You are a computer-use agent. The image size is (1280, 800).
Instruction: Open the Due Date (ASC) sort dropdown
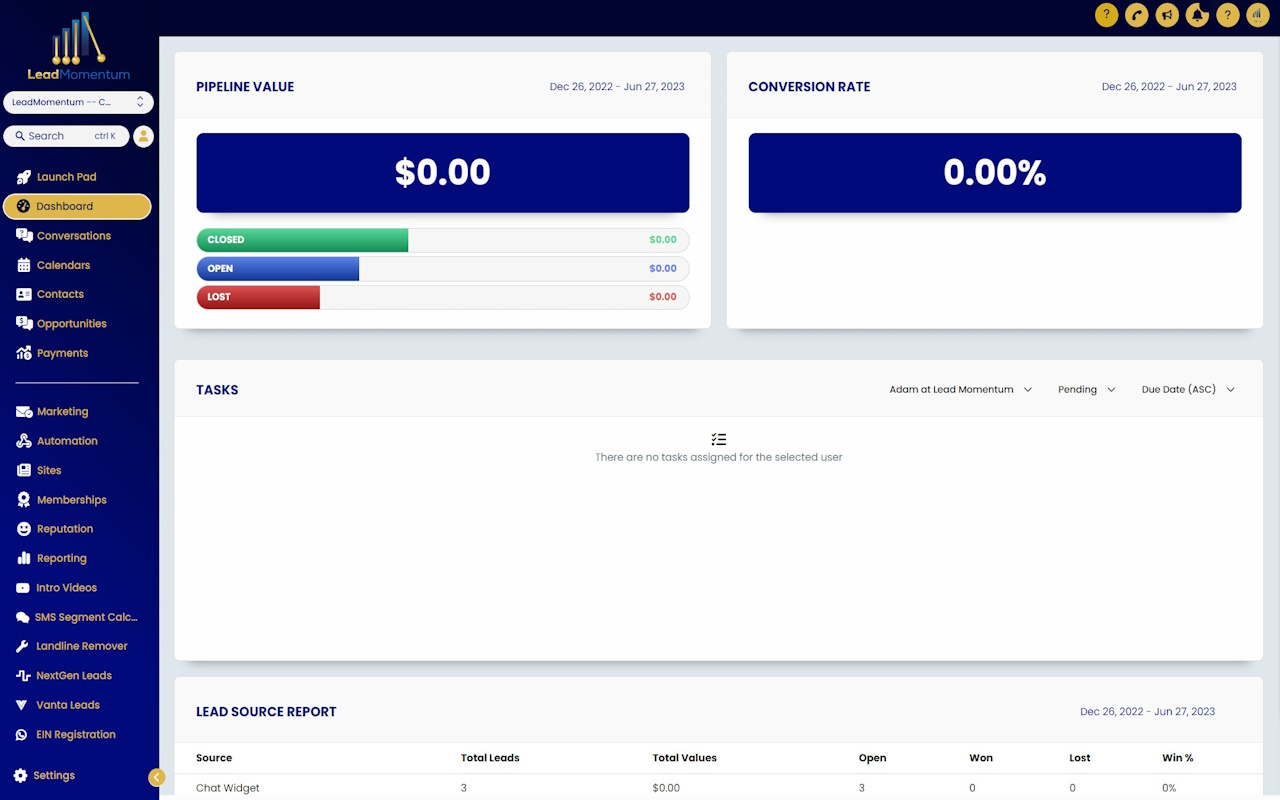click(x=1188, y=390)
